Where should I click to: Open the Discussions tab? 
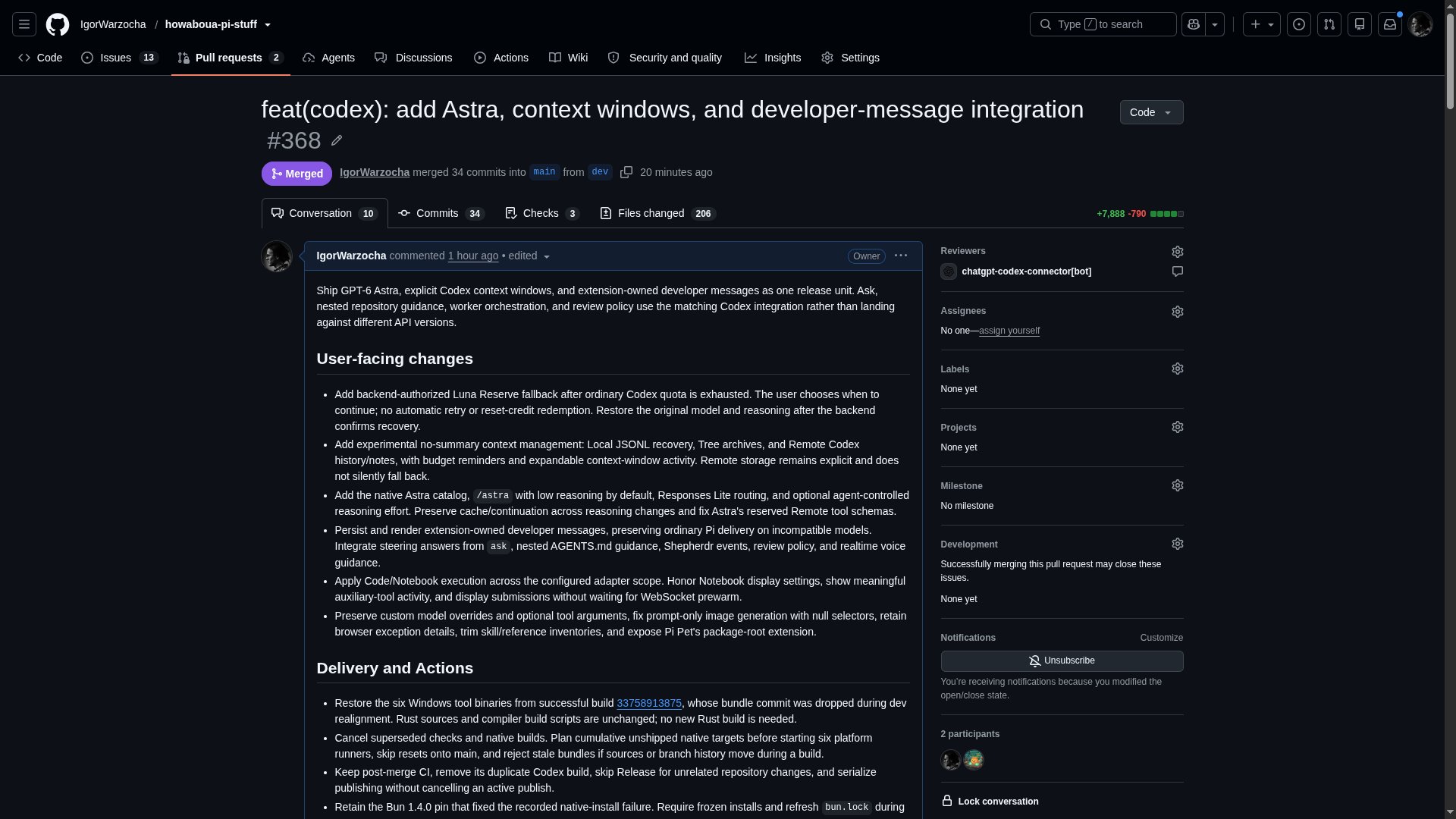413,58
